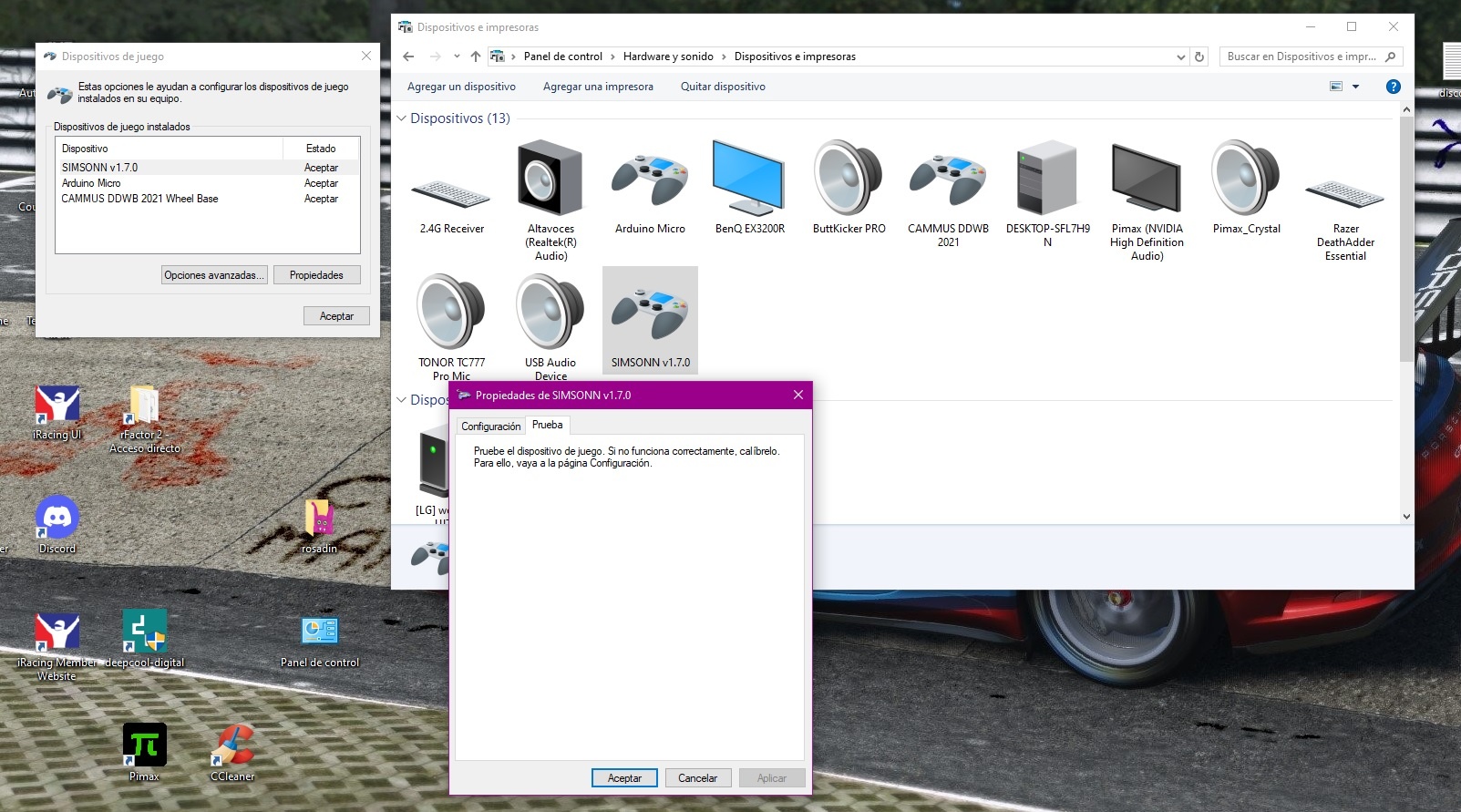Image resolution: width=1461 pixels, height=812 pixels.
Task: Select the SIMSONN v1.7.0 gamepad icon
Action: tap(650, 313)
